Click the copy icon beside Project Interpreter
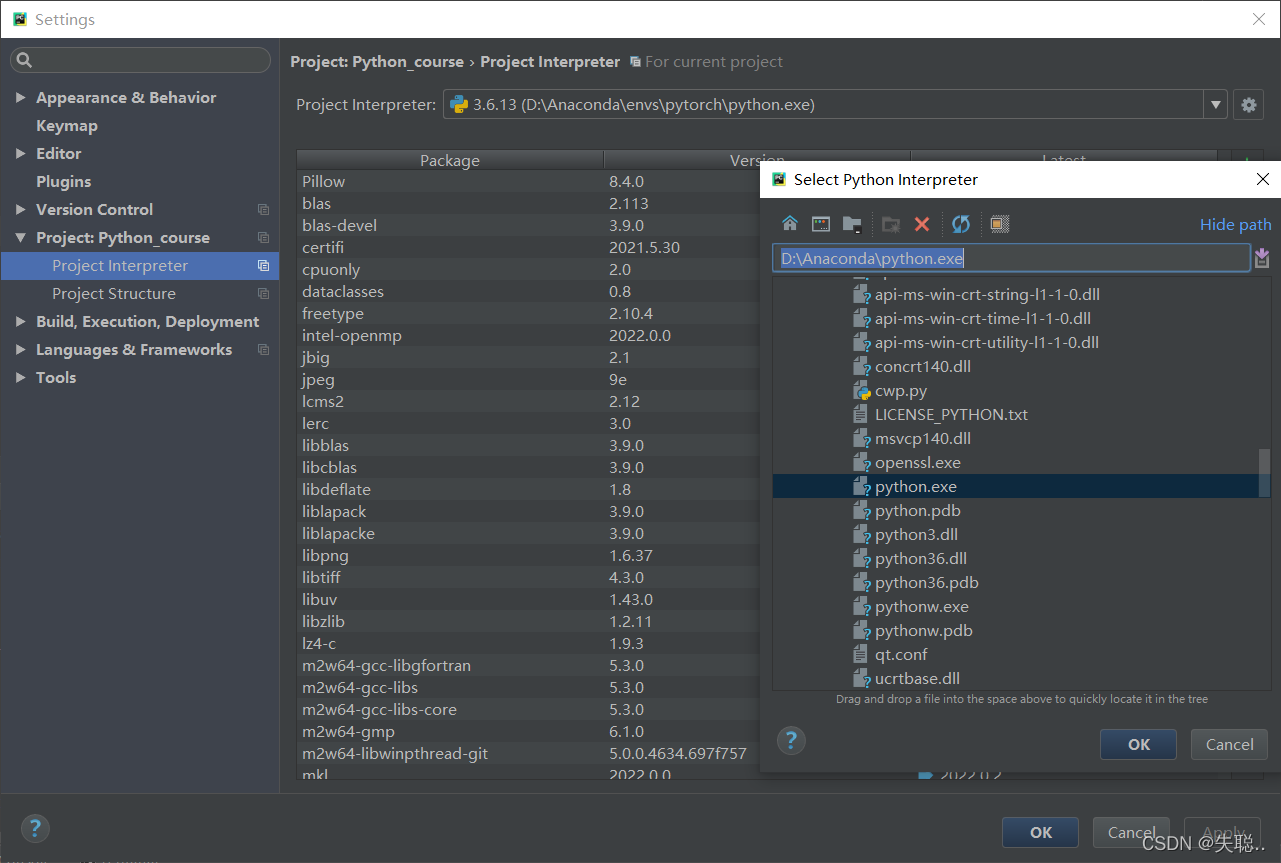This screenshot has height=863, width=1281. [263, 266]
